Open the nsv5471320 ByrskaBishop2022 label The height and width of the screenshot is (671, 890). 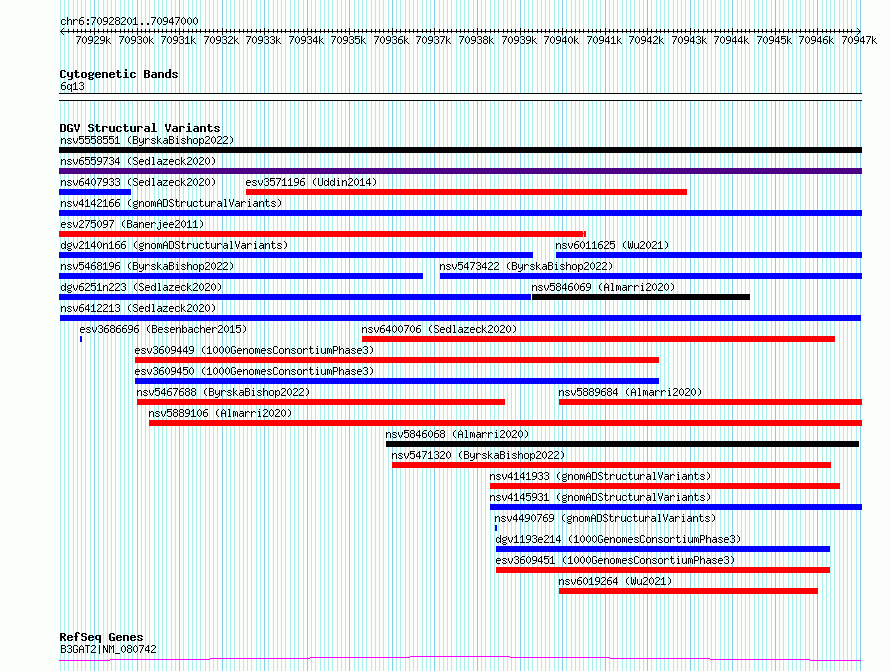478,455
